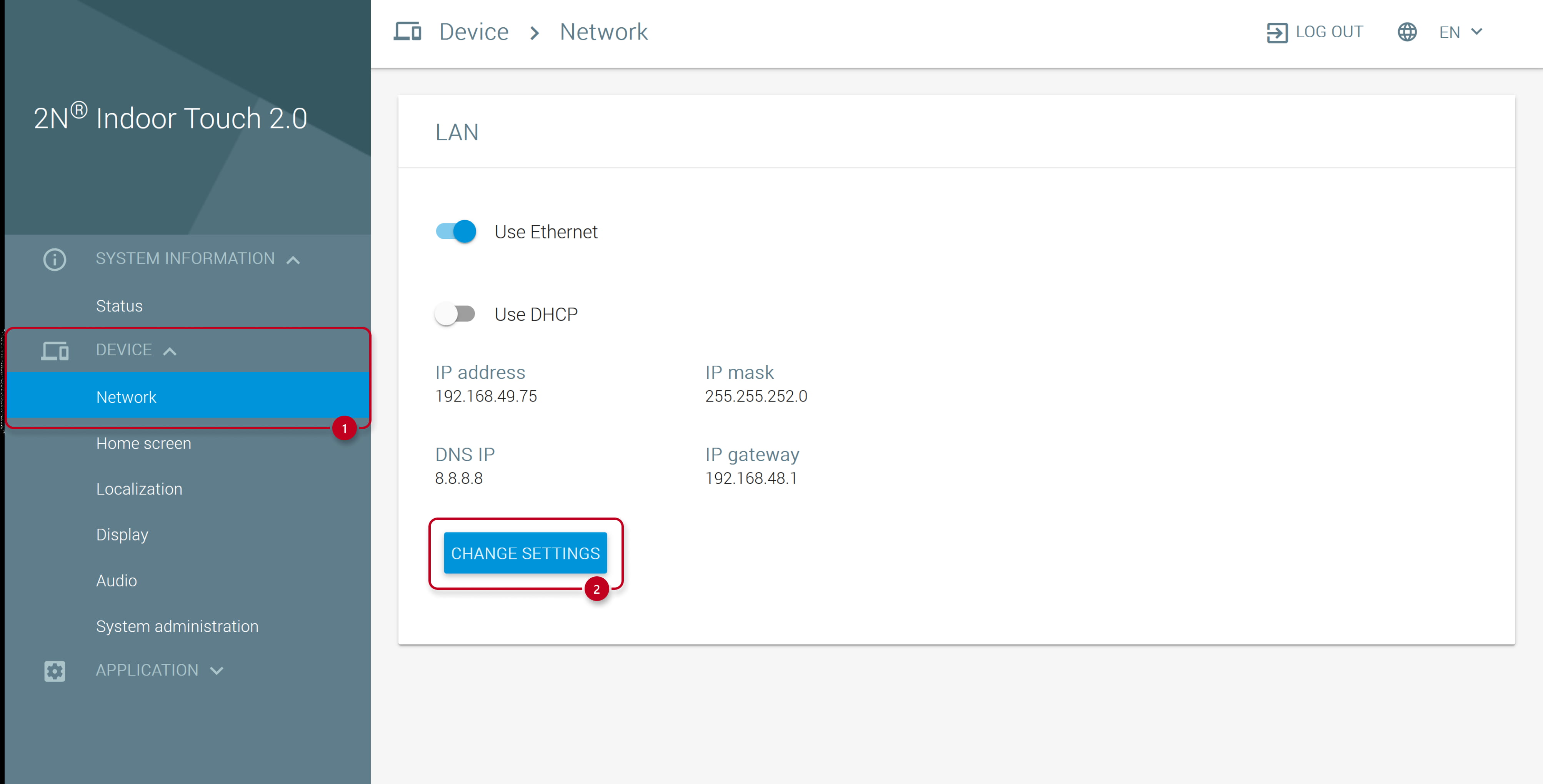This screenshot has height=784, width=1543.
Task: Collapse the Device section chevron
Action: 170,351
